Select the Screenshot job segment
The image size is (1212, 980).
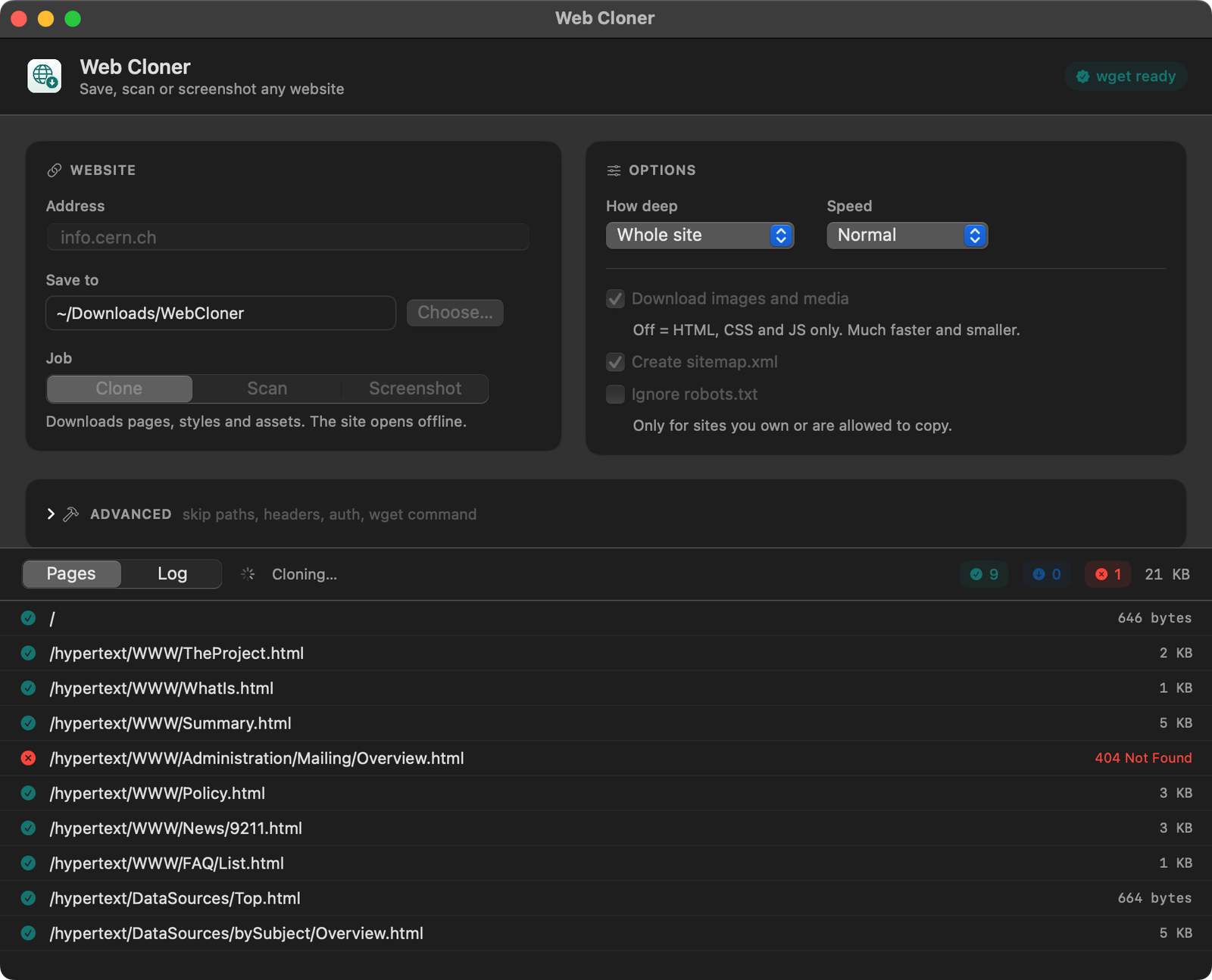[415, 389]
